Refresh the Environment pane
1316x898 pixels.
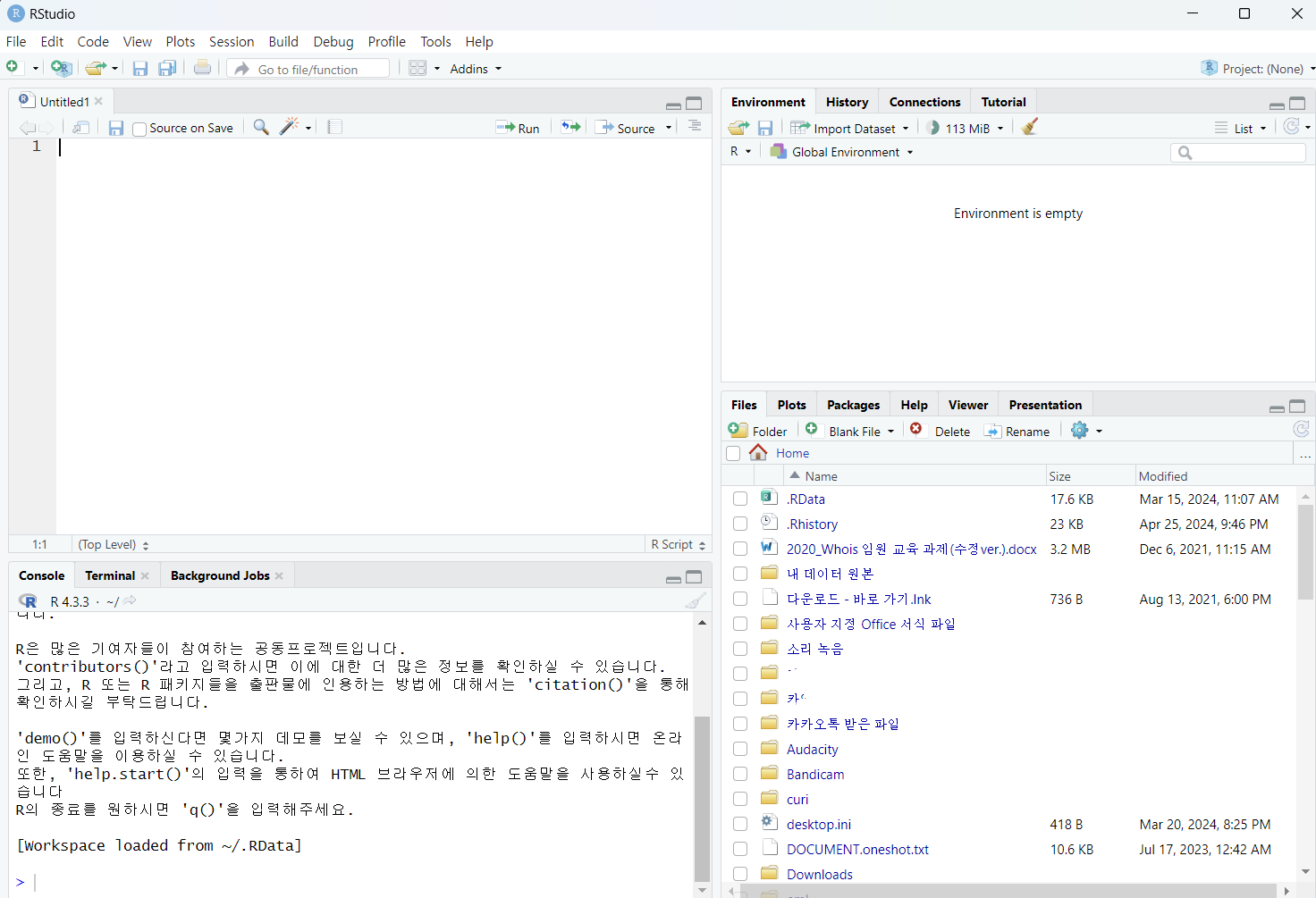1291,127
